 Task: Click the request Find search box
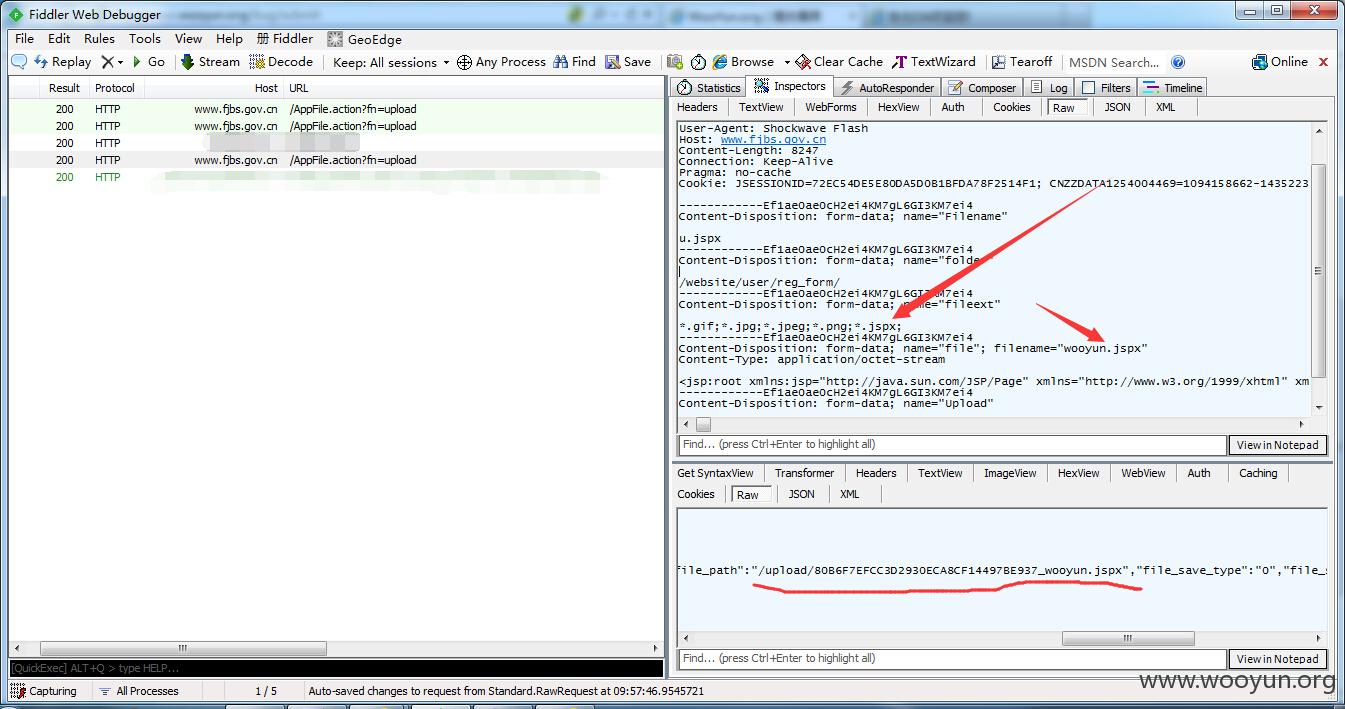[x=951, y=445]
